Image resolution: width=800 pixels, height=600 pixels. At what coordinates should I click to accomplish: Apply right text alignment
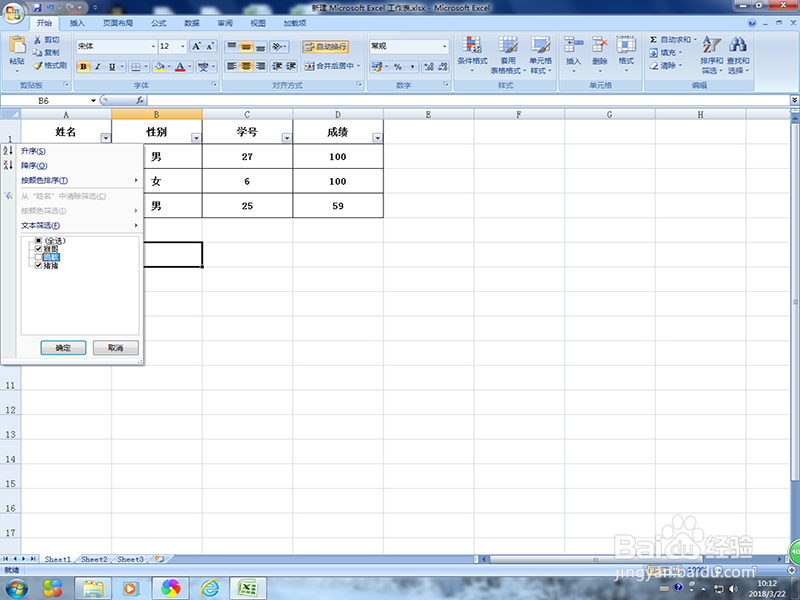pyautogui.click(x=260, y=66)
